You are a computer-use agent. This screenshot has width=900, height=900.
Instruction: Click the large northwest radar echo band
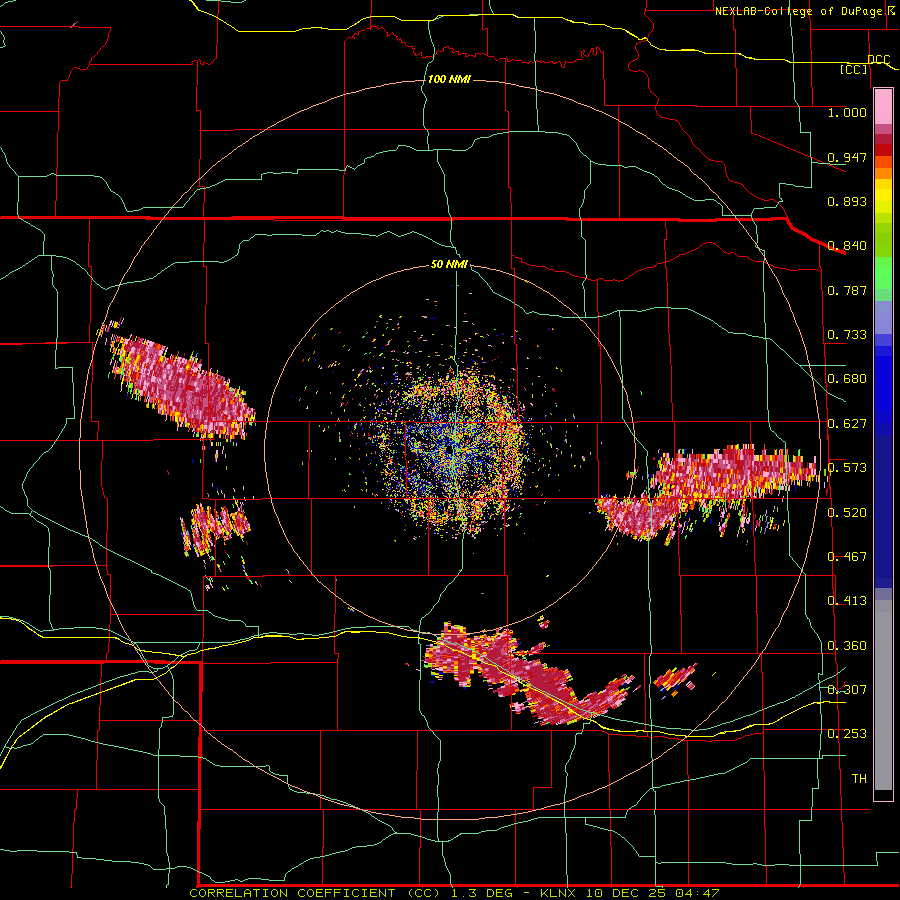click(181, 387)
